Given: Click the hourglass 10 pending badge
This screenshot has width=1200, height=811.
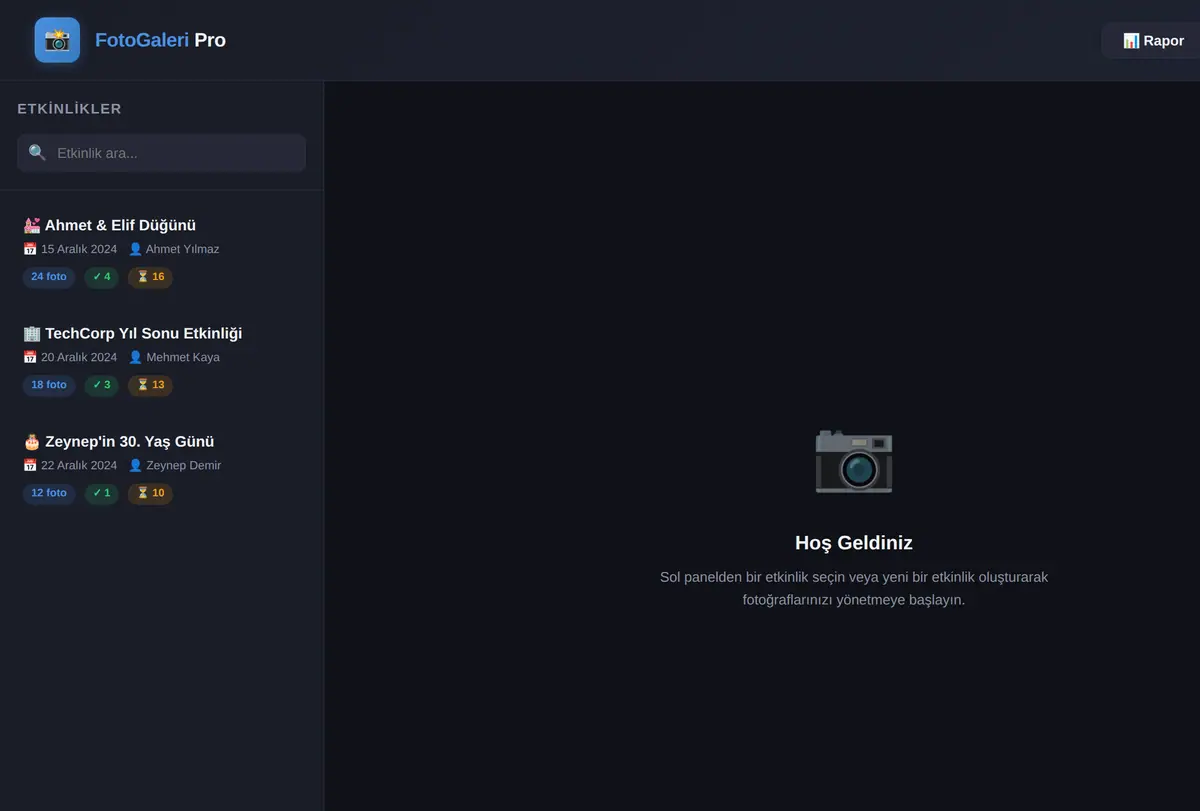Looking at the screenshot, I should (x=150, y=493).
